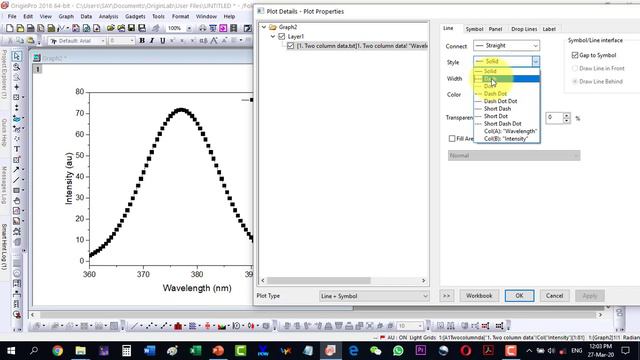Click the Save Project floppy disk icon
This screenshot has height=360, width=640.
coord(131,28)
